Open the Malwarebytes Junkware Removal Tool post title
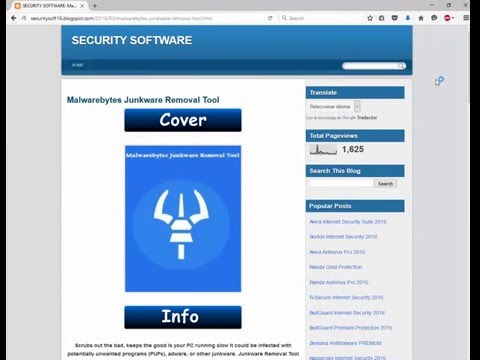Viewport: 480px width, 360px height. point(143,100)
